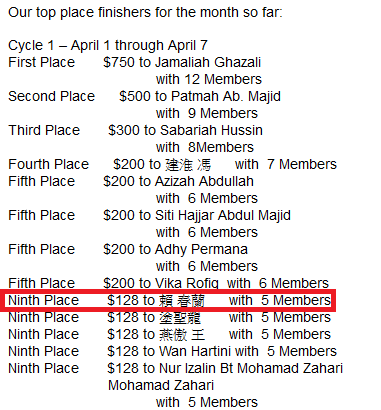Select the Fourth Place label

tap(48, 164)
